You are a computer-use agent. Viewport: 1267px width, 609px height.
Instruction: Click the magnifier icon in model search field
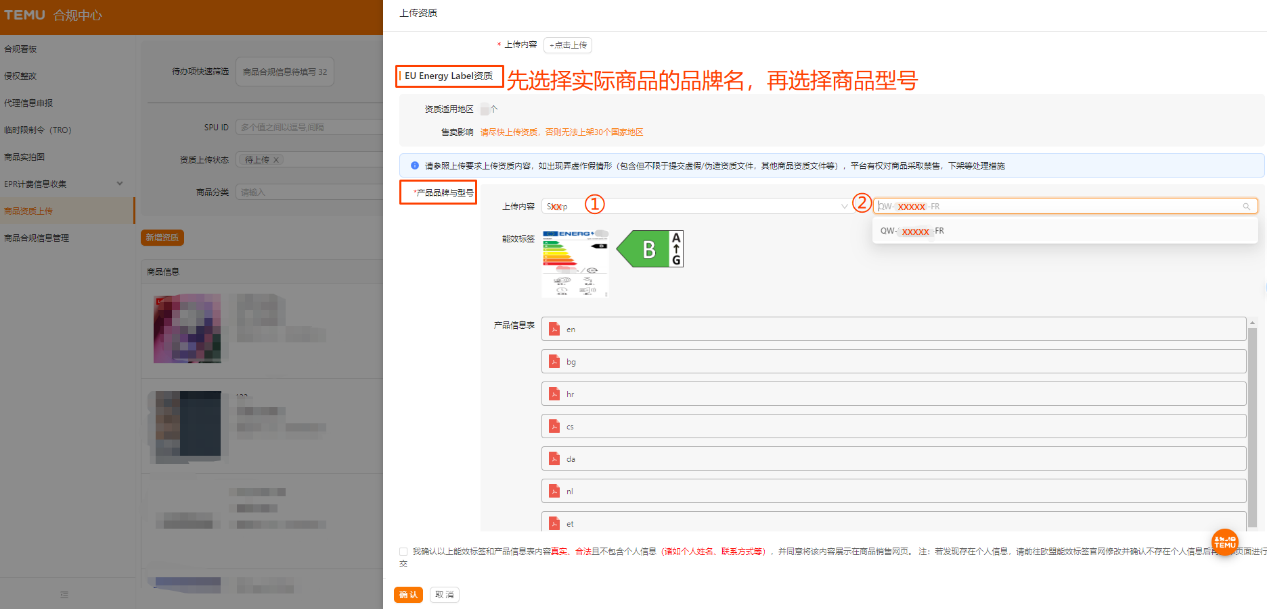point(1246,206)
